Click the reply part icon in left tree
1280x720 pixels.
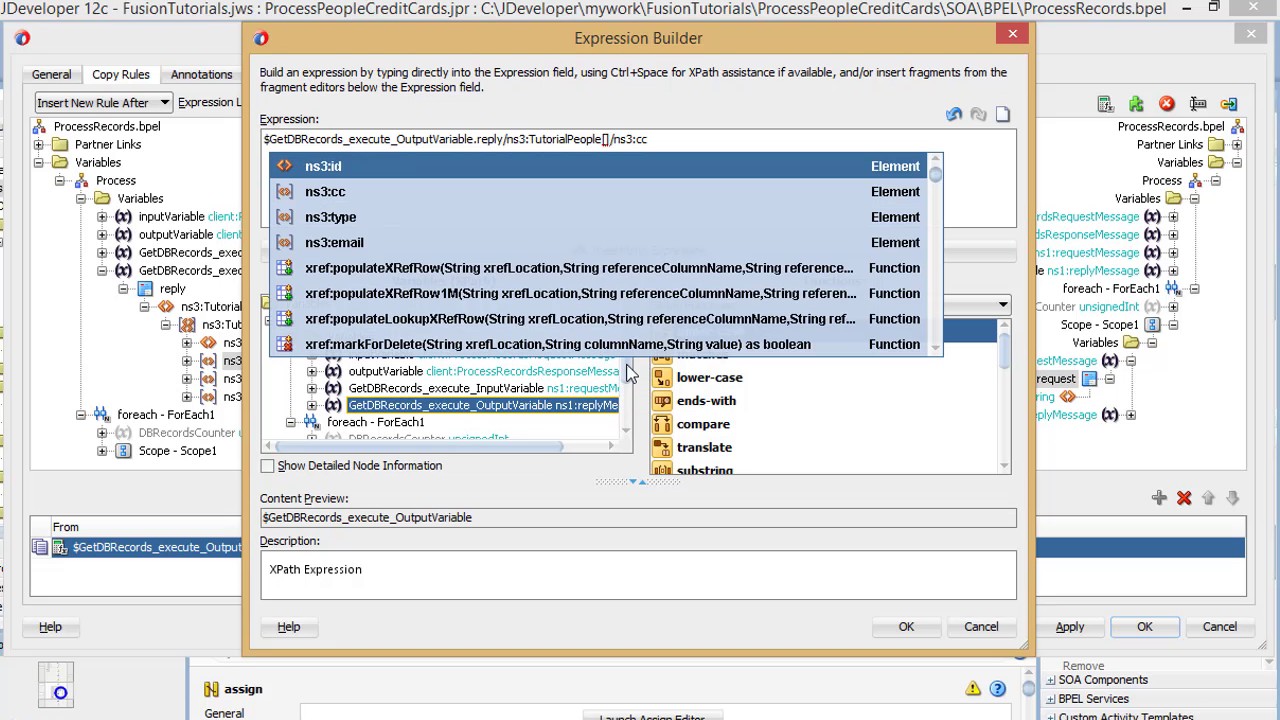coord(144,289)
